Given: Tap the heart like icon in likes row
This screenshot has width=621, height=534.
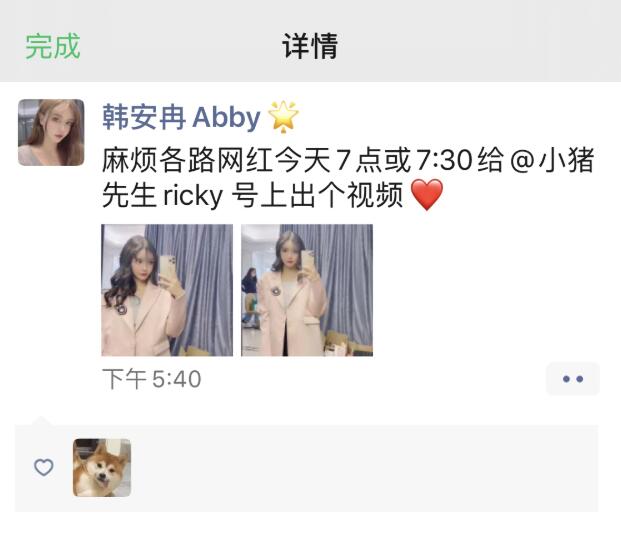Looking at the screenshot, I should [x=44, y=467].
